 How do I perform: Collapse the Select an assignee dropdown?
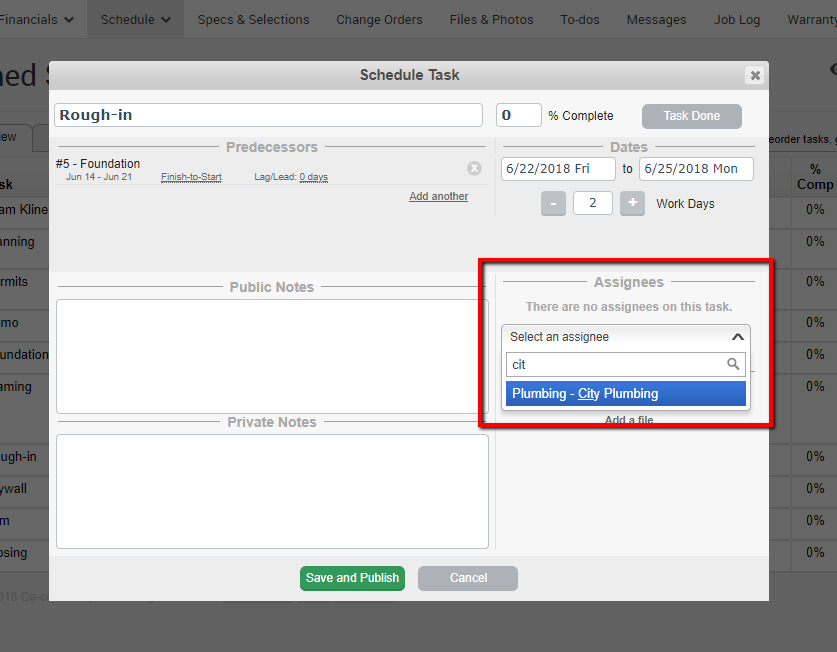pos(737,337)
